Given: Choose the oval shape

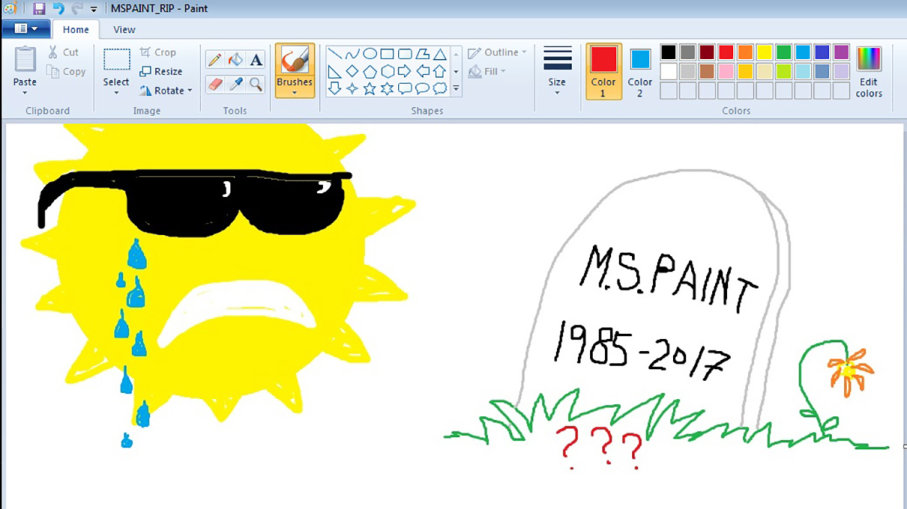Looking at the screenshot, I should [x=369, y=54].
